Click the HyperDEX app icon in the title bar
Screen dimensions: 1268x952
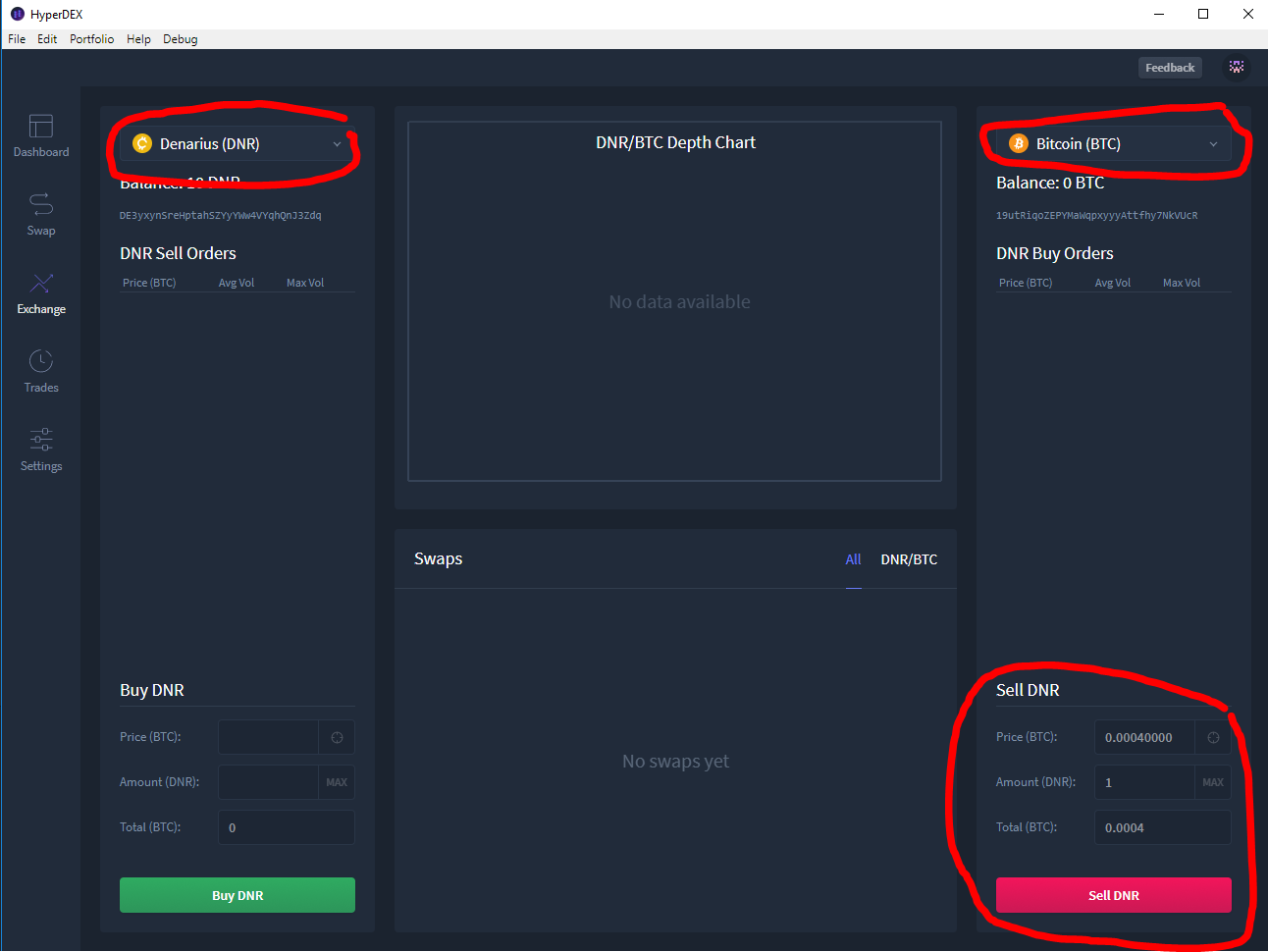tap(17, 14)
